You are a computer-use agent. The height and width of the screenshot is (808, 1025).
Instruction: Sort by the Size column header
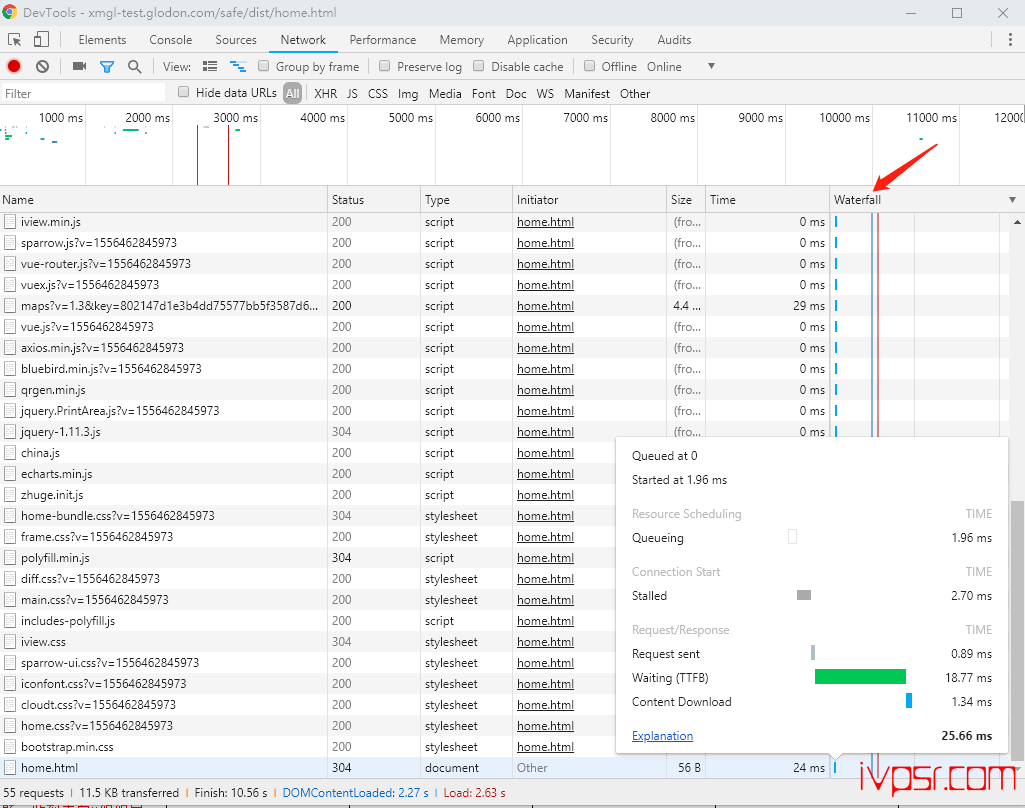[686, 200]
